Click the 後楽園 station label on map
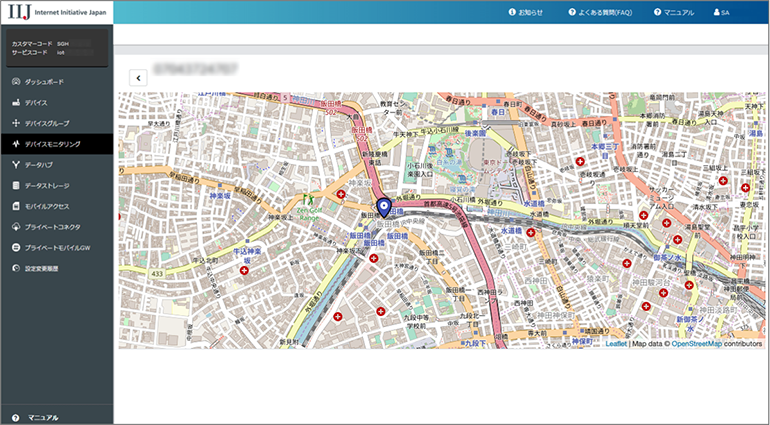Viewport: 770px width, 425px height. coord(475,134)
